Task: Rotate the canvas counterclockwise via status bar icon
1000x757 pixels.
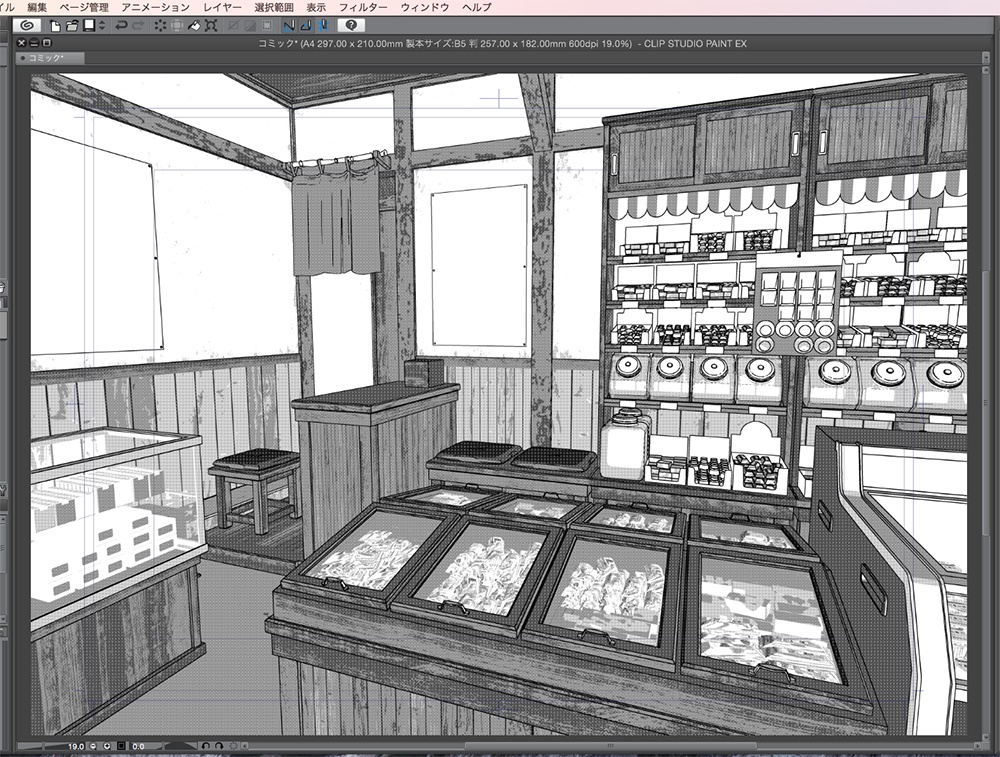Action: click(x=205, y=745)
